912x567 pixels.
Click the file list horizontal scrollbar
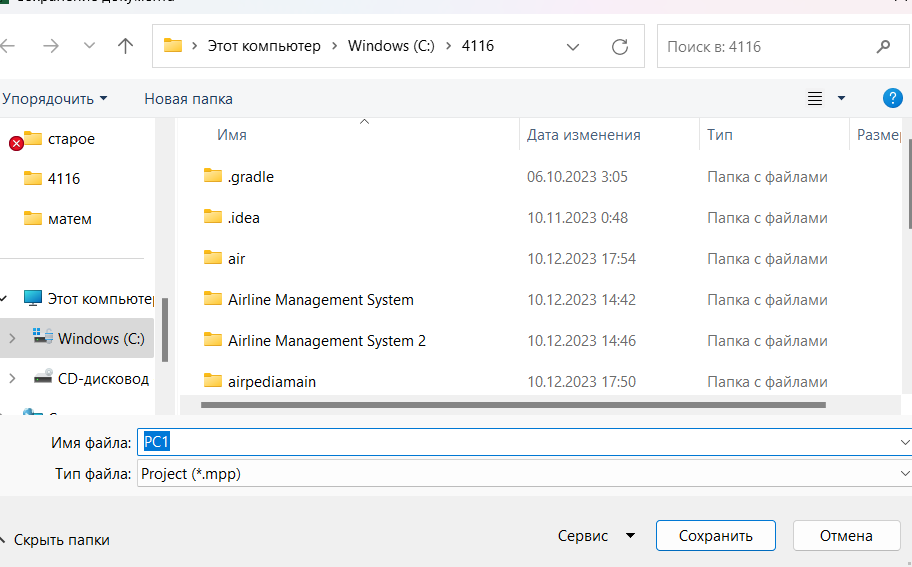pos(513,405)
